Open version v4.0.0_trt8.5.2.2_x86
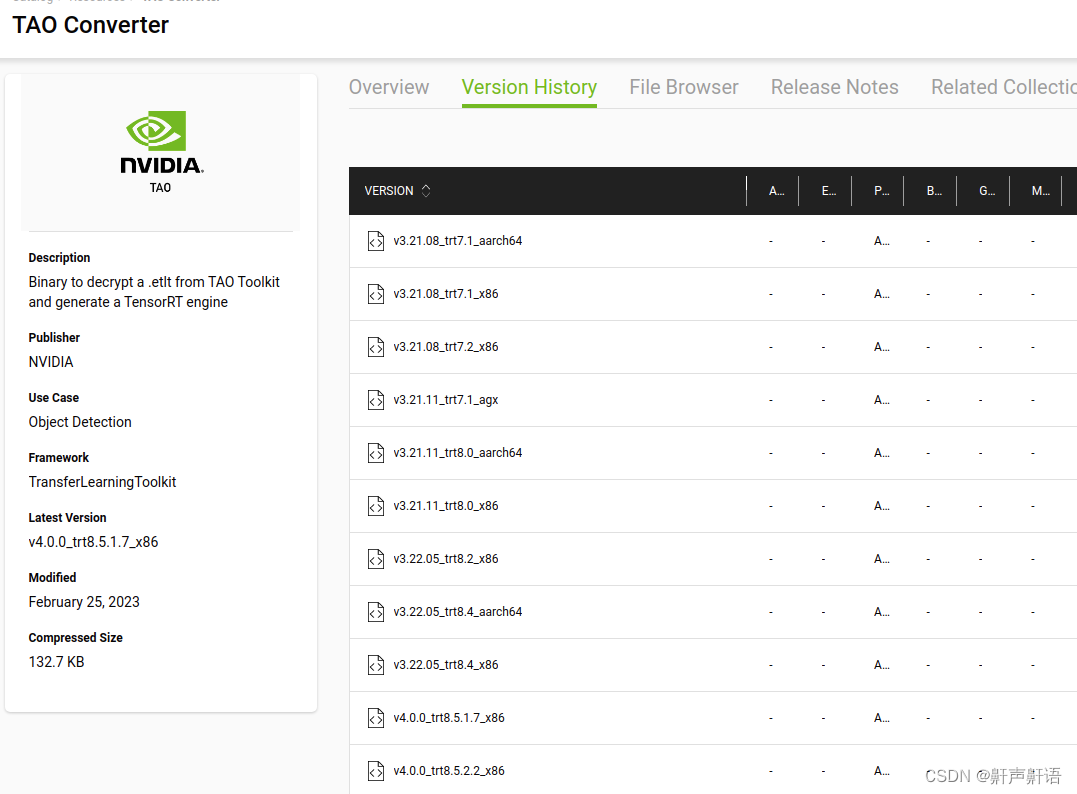Screen dimensions: 1077x794 pos(449,771)
